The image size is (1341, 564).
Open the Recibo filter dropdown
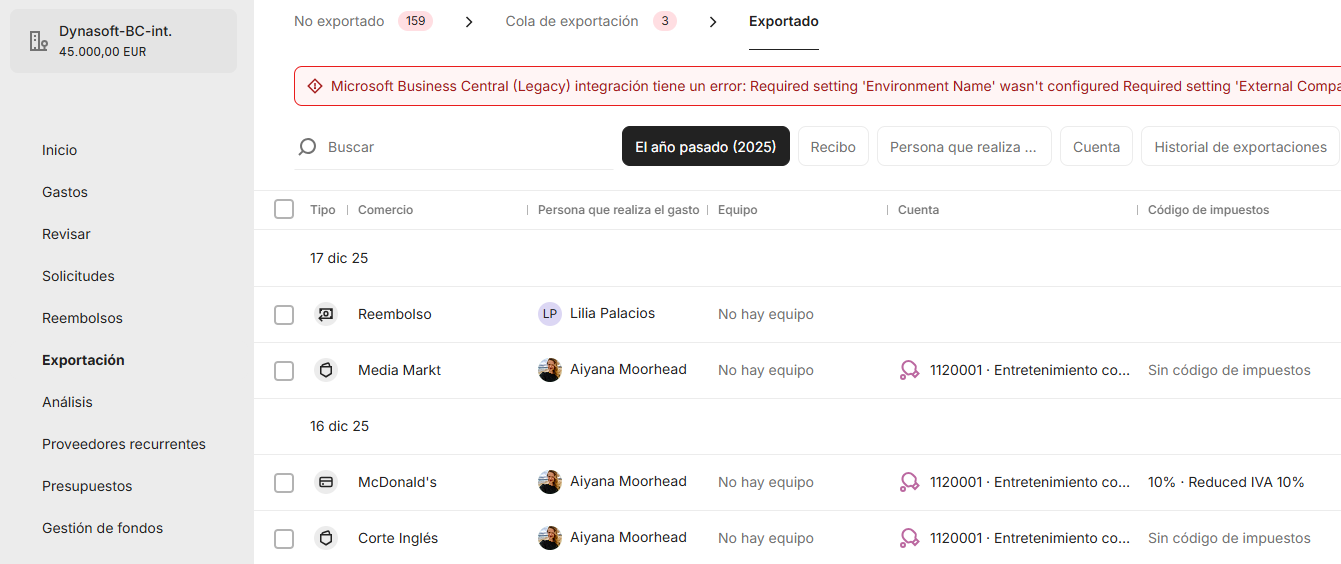833,147
